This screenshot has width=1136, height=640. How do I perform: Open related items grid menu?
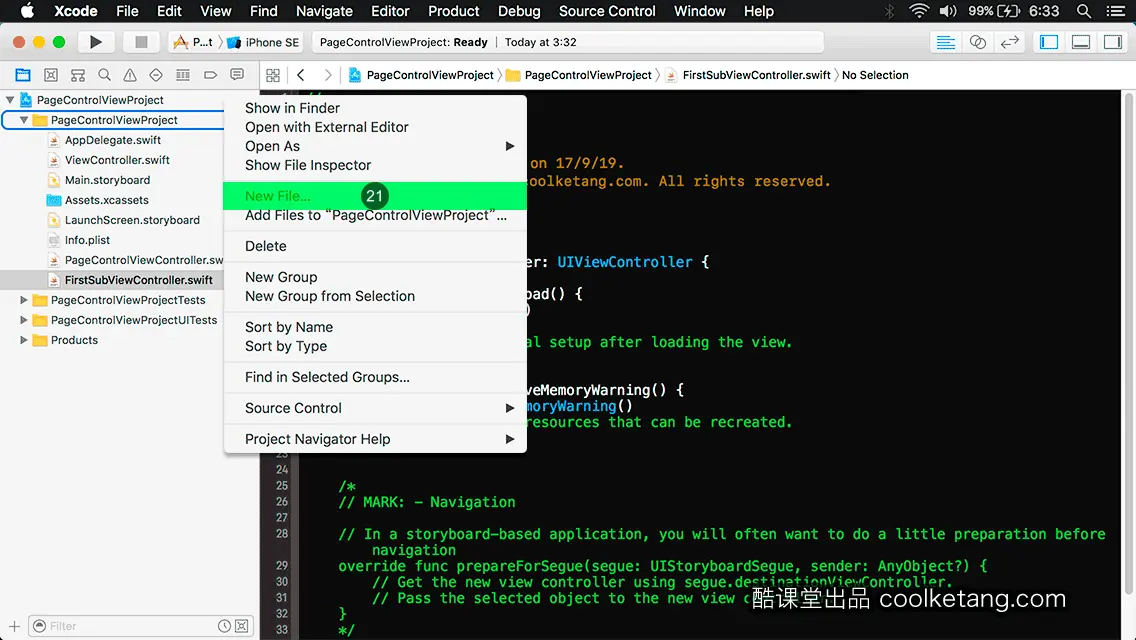273,75
